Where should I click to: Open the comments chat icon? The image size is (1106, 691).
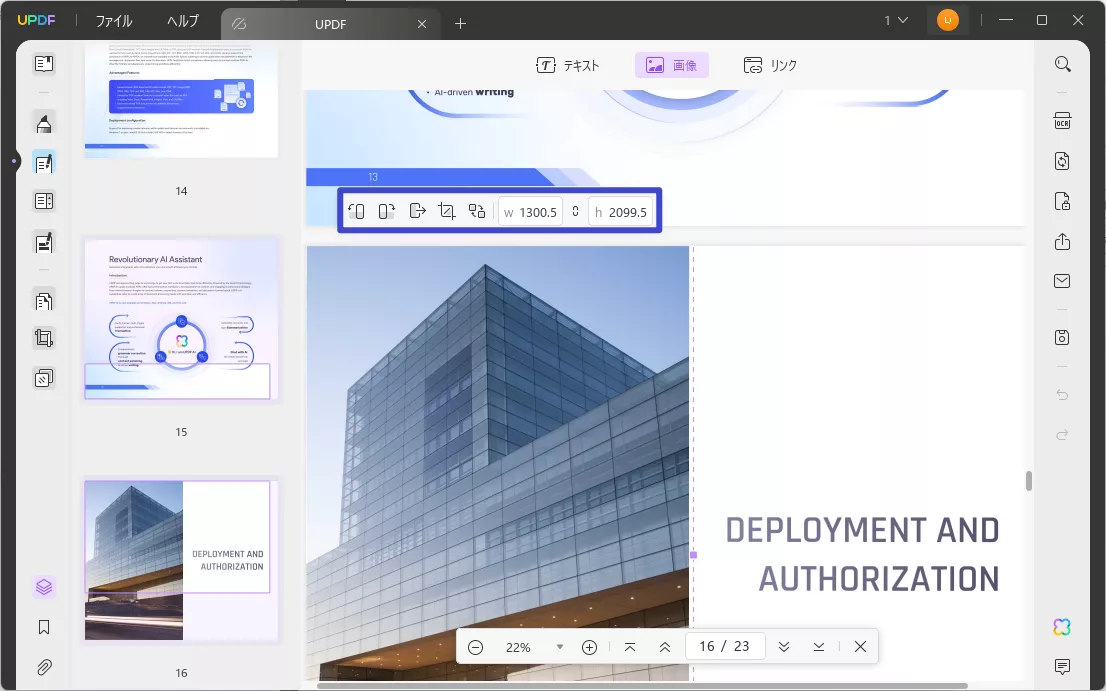(x=1062, y=666)
